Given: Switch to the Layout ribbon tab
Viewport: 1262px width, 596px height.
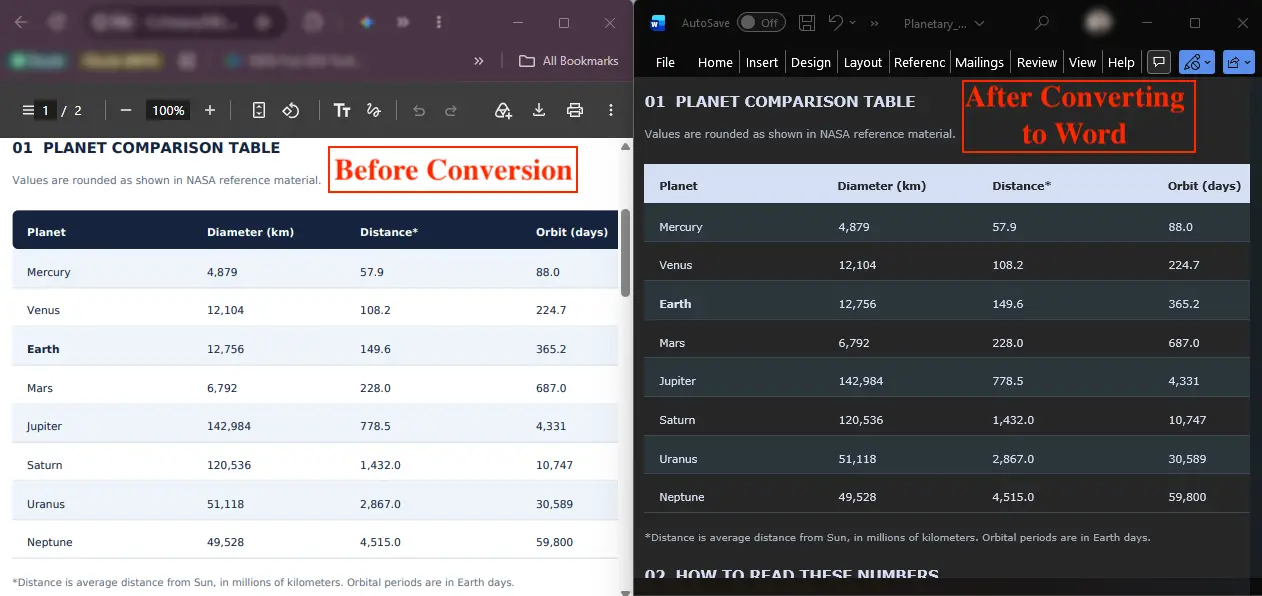Looking at the screenshot, I should coord(863,62).
